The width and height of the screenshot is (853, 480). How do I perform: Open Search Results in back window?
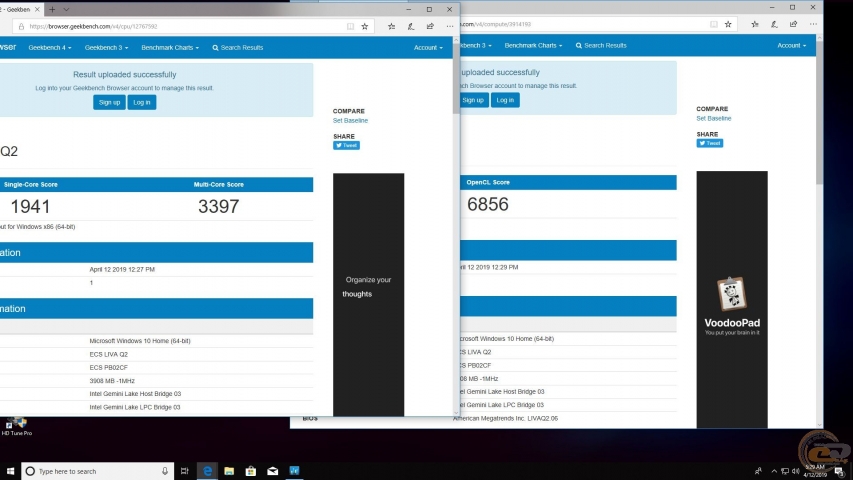pos(601,46)
